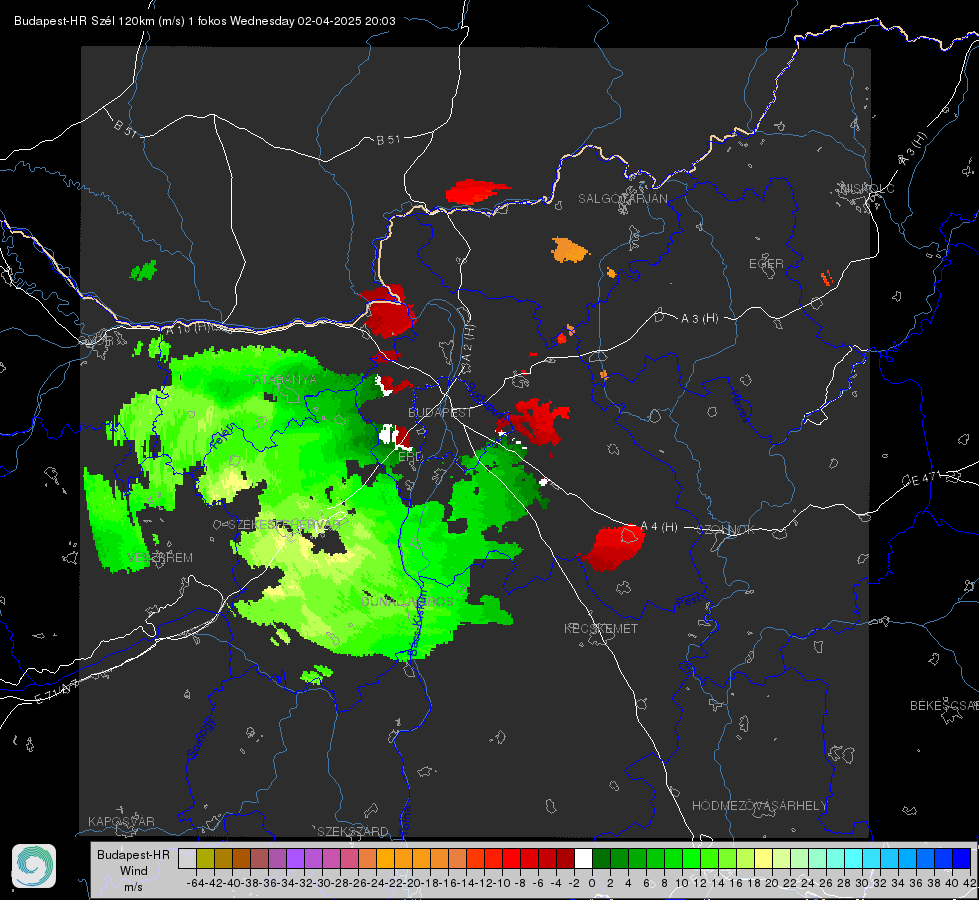The height and width of the screenshot is (900, 979).
Task: Select the olive swatch between -64 and -42
Action: click(x=205, y=858)
